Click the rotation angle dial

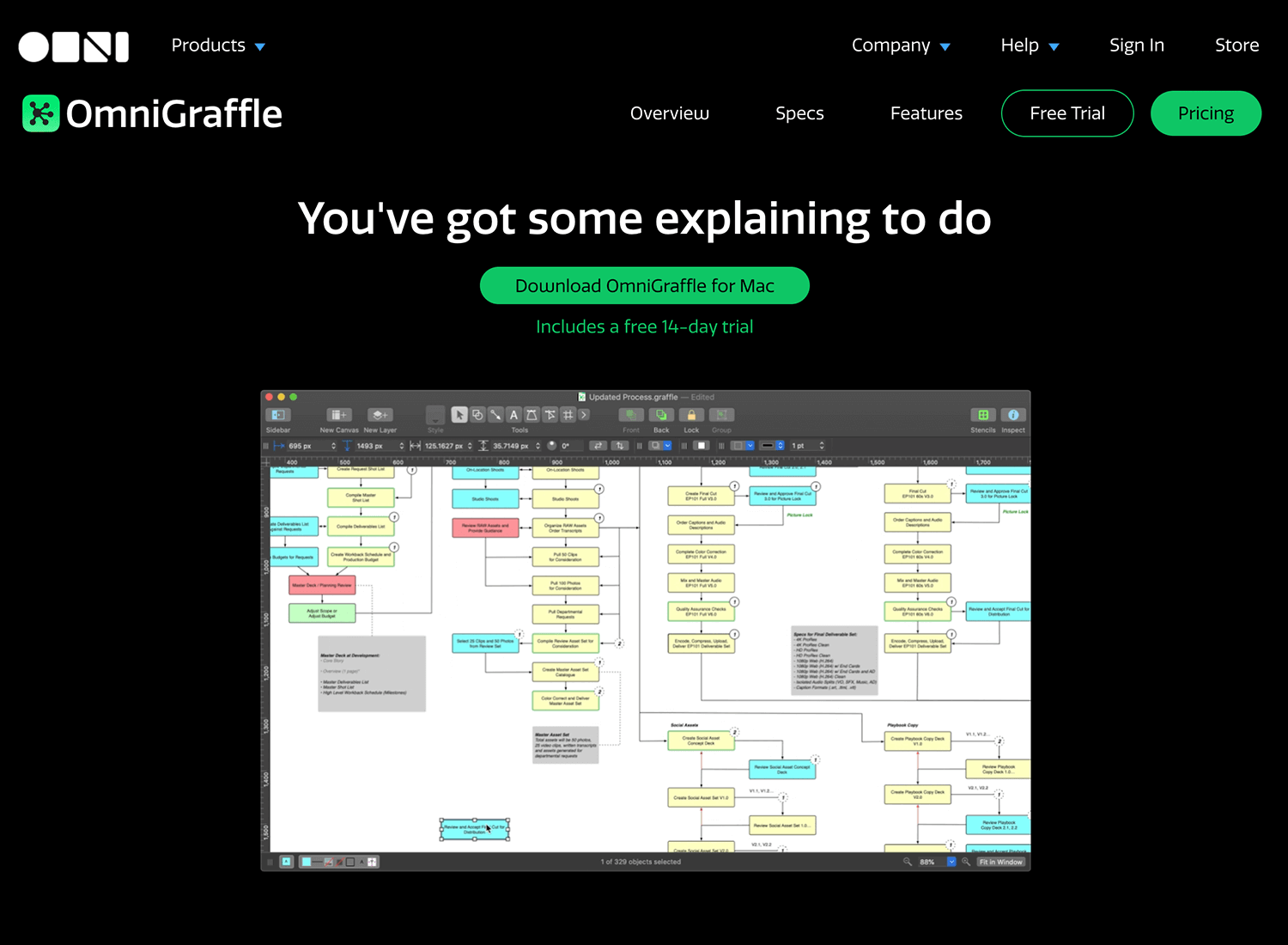tap(551, 446)
